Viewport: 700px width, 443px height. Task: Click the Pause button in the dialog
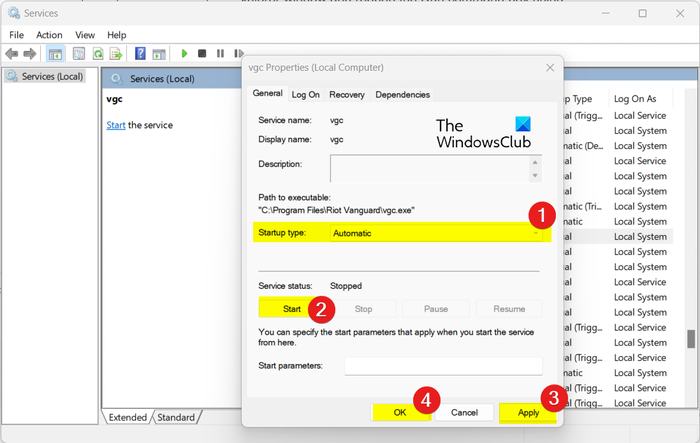(436, 309)
